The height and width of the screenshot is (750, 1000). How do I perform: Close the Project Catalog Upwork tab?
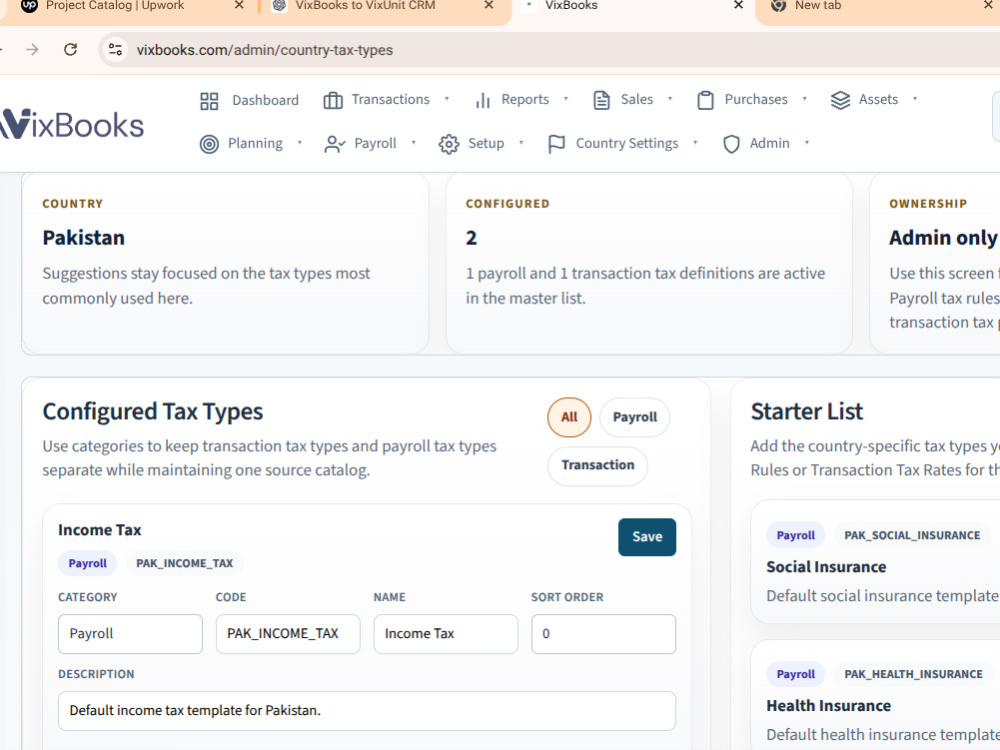[239, 5]
